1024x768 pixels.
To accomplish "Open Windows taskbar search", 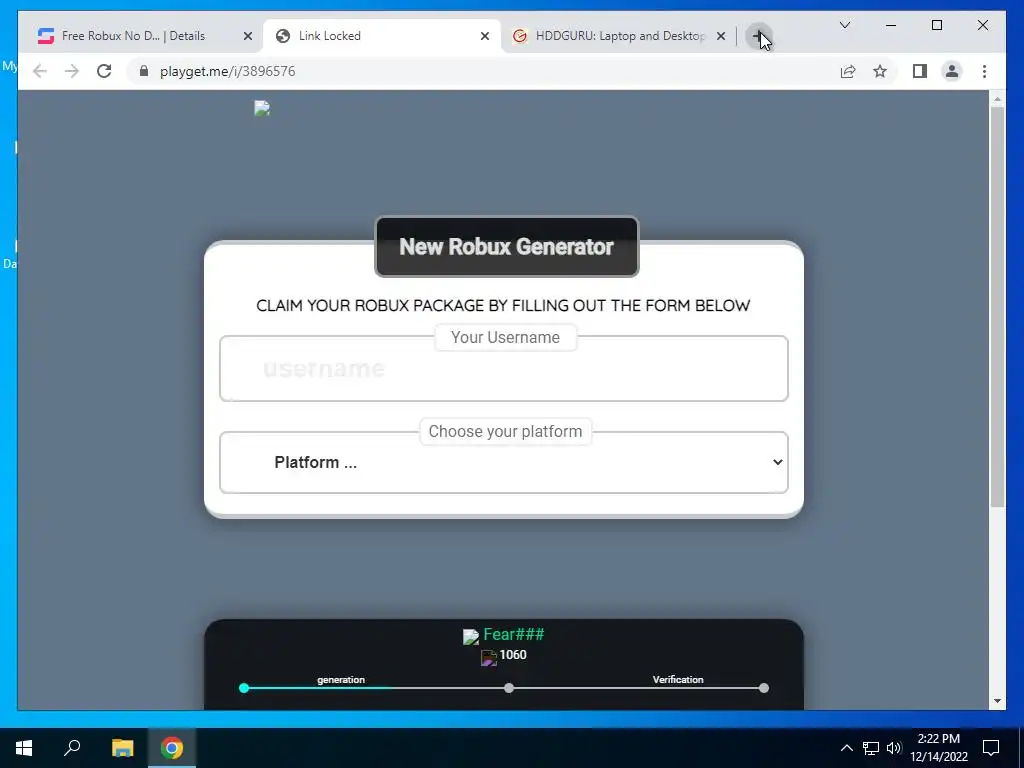I will (72, 748).
